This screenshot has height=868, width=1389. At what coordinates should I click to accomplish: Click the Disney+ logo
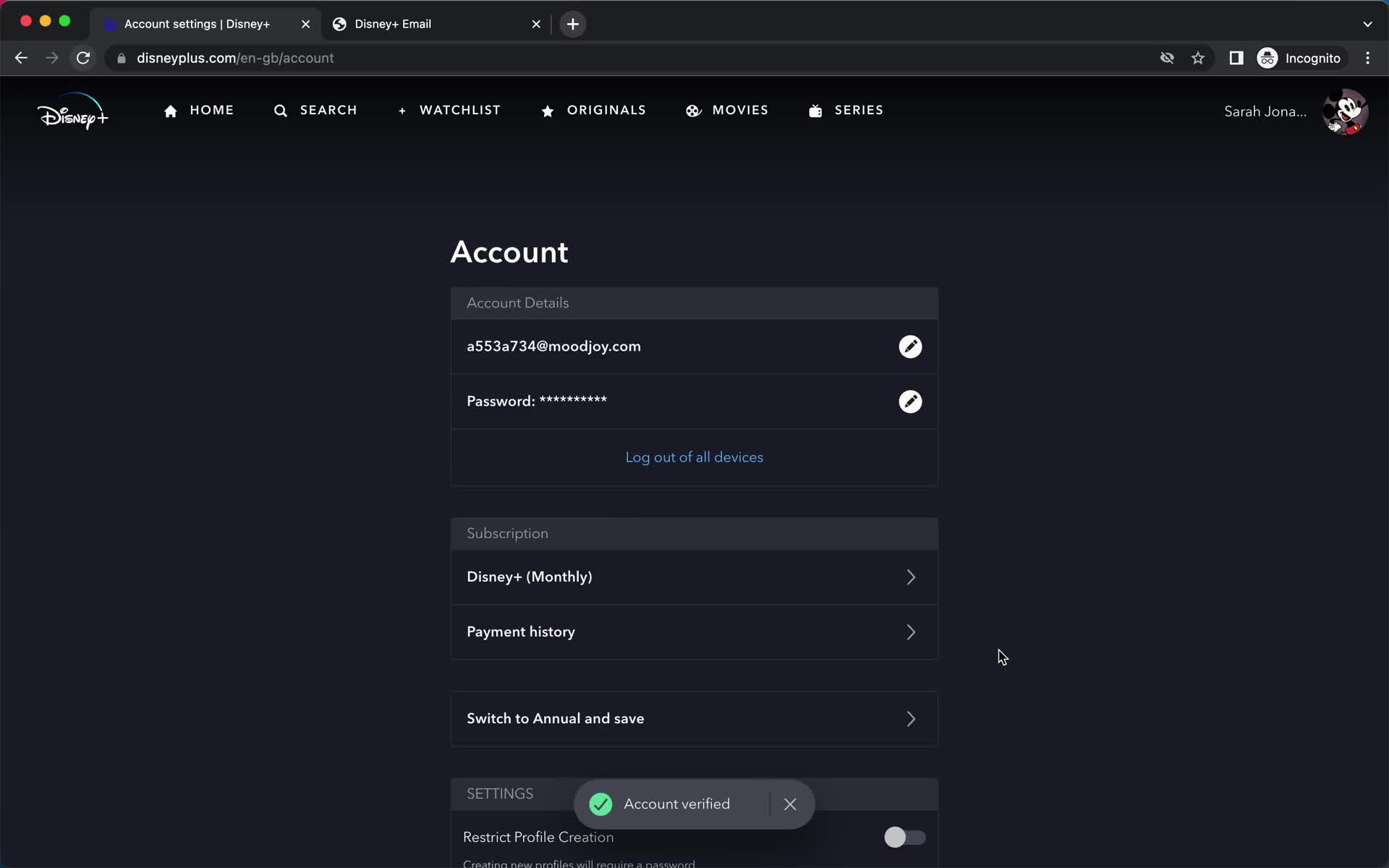[72, 111]
